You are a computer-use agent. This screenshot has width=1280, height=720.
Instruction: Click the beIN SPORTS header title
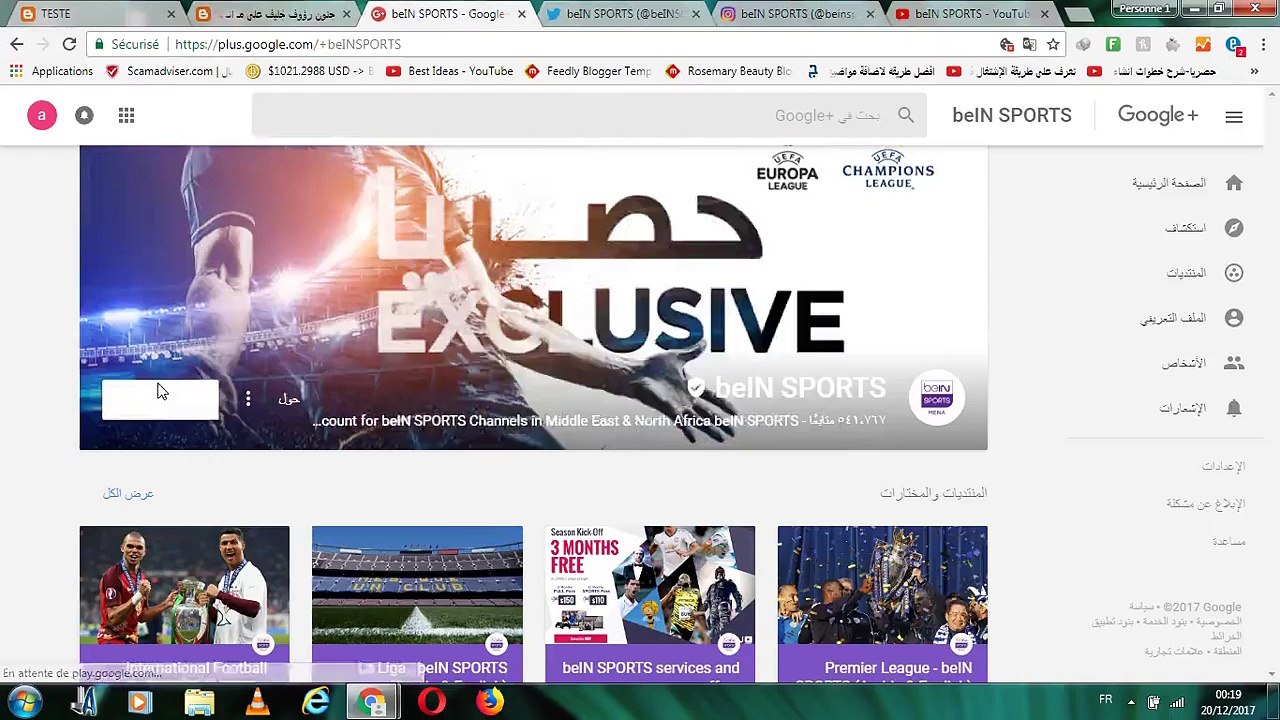1012,115
